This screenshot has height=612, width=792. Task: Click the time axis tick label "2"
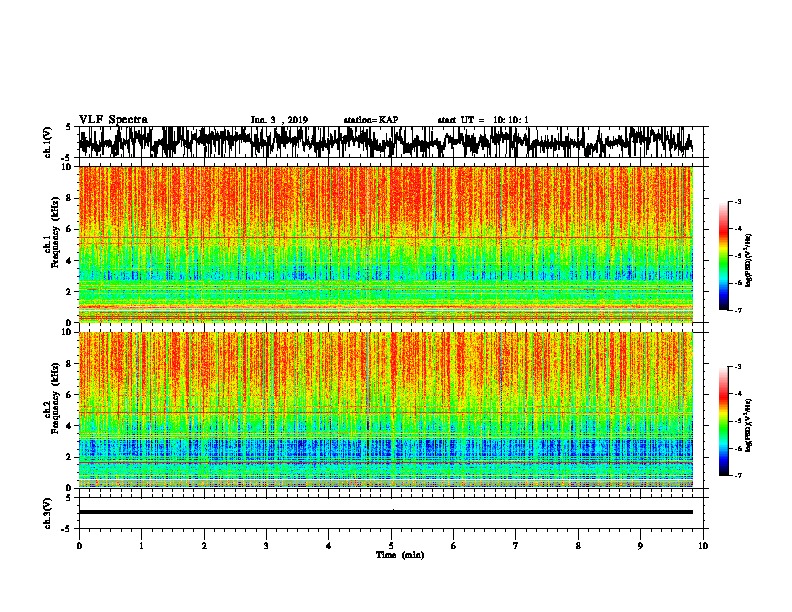[x=204, y=546]
